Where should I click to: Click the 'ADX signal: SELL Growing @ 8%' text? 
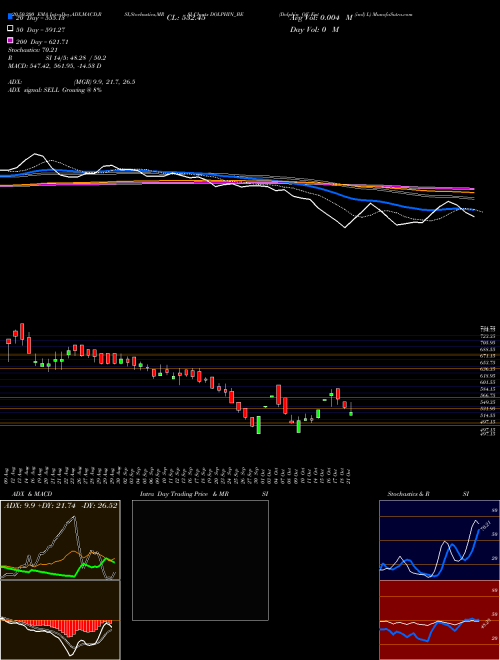click(x=55, y=90)
